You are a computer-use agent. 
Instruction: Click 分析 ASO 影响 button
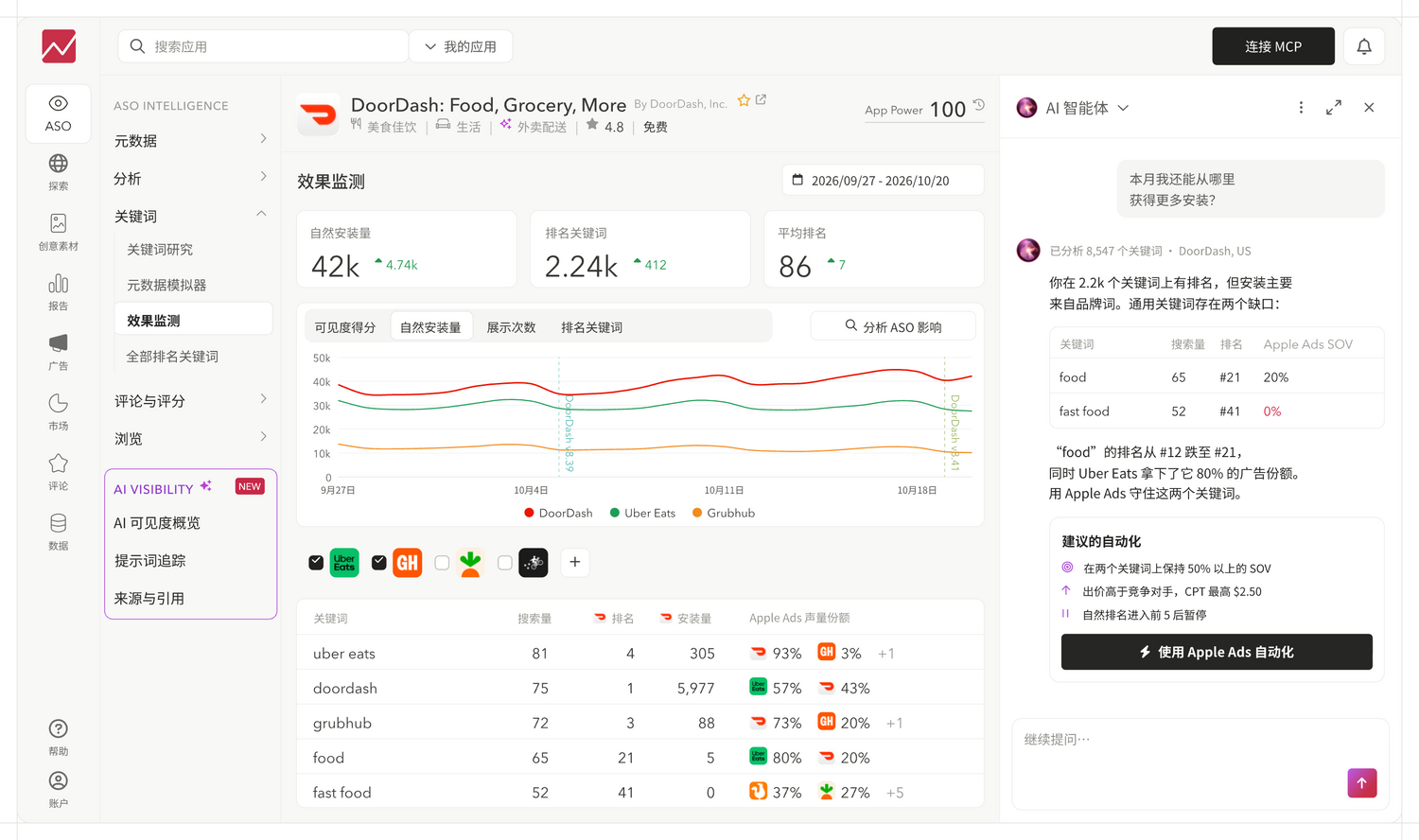tap(893, 326)
